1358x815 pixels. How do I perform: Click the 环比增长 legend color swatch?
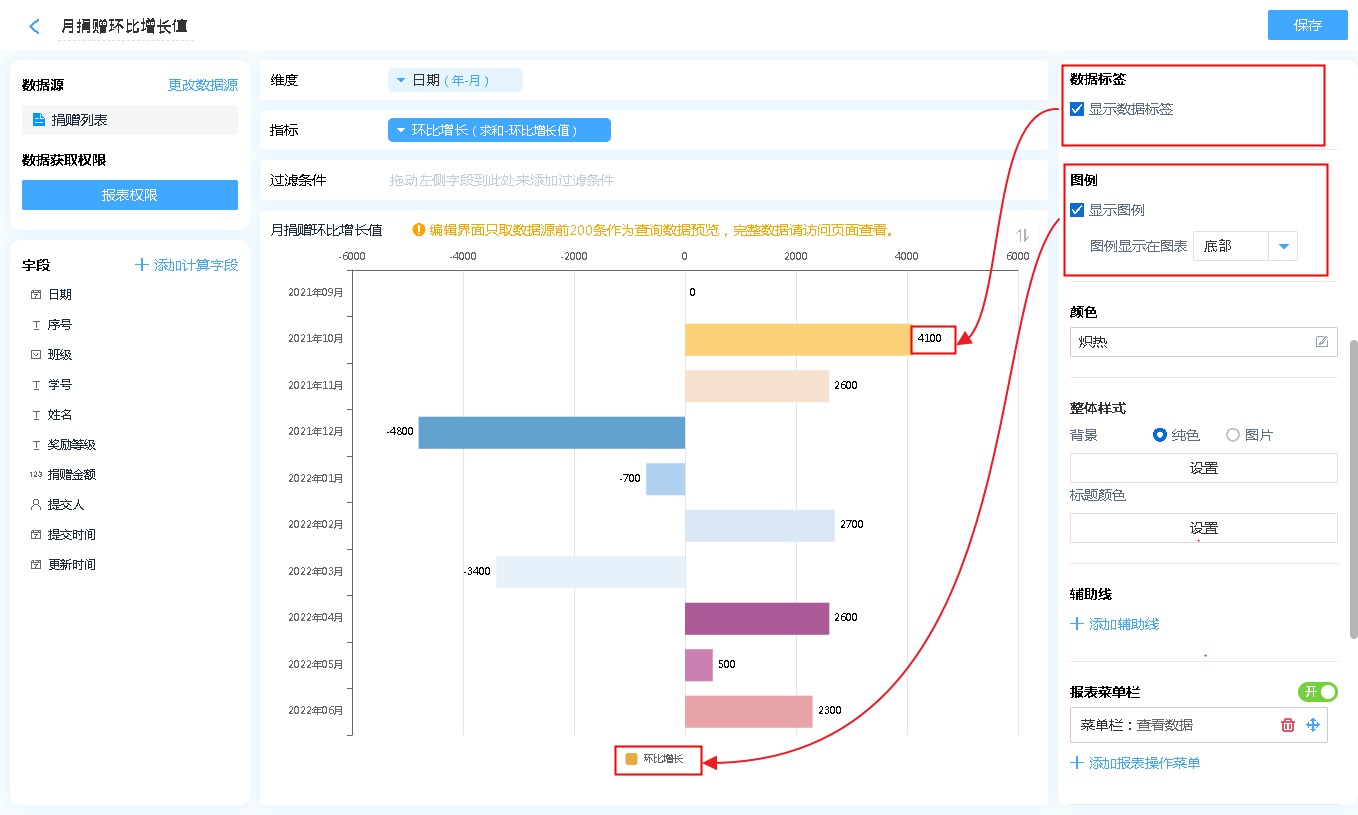tap(631, 759)
